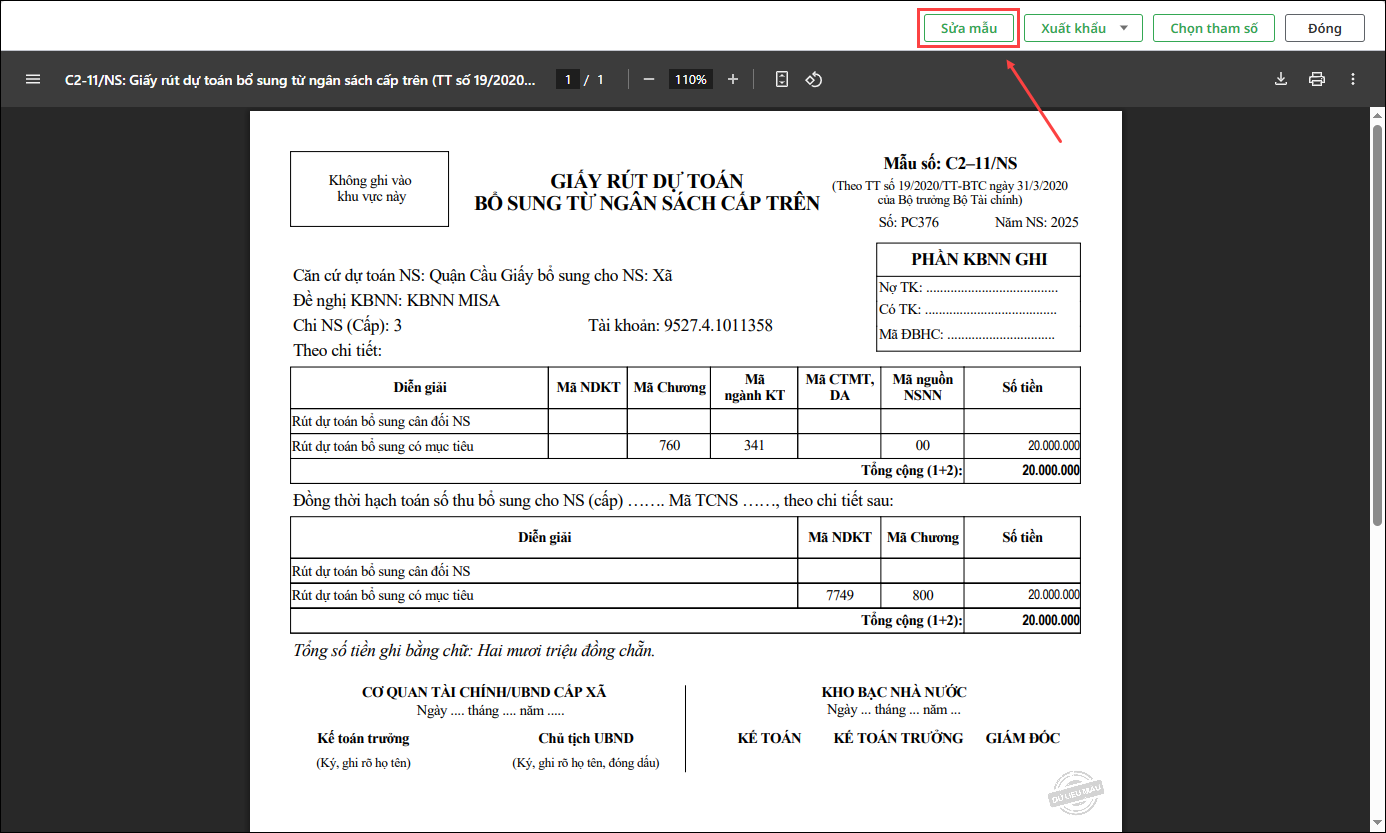Zoom in using the plus icon
The height and width of the screenshot is (833, 1386).
point(733,79)
